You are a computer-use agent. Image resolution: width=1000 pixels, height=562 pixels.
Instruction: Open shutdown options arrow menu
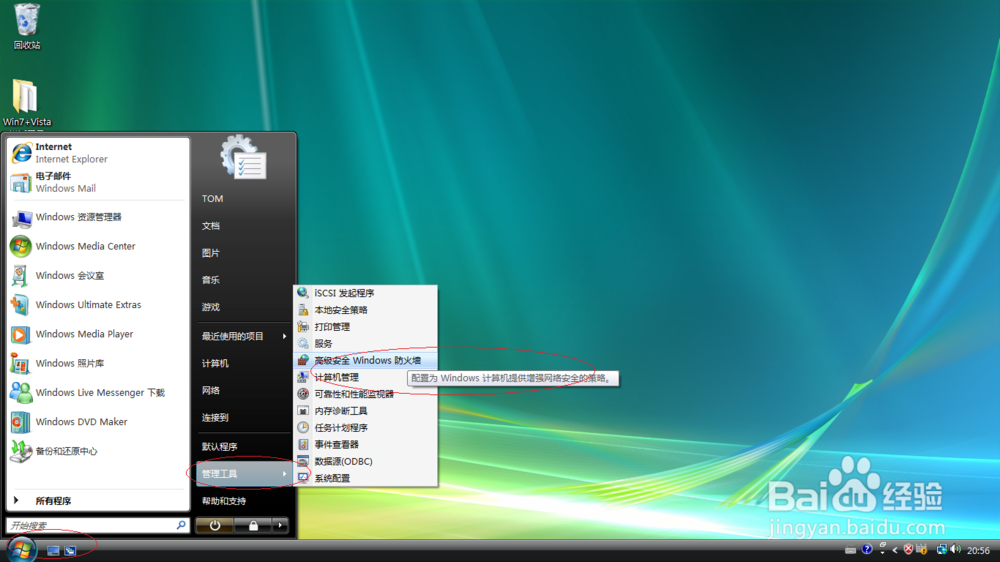pos(280,526)
